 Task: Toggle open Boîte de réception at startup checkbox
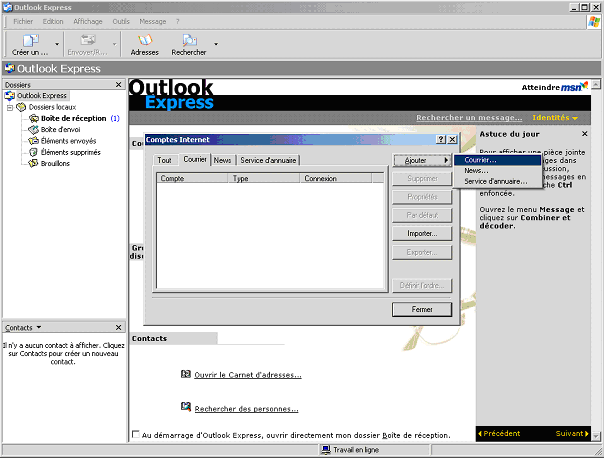point(136,434)
